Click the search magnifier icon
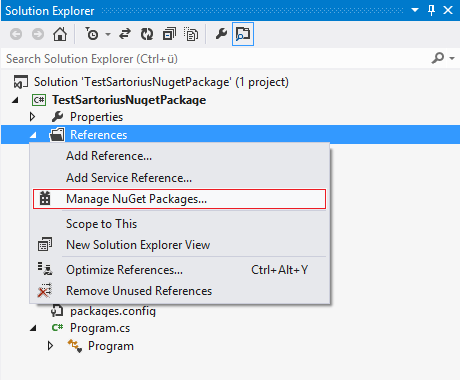The height and width of the screenshot is (380, 460). click(438, 58)
